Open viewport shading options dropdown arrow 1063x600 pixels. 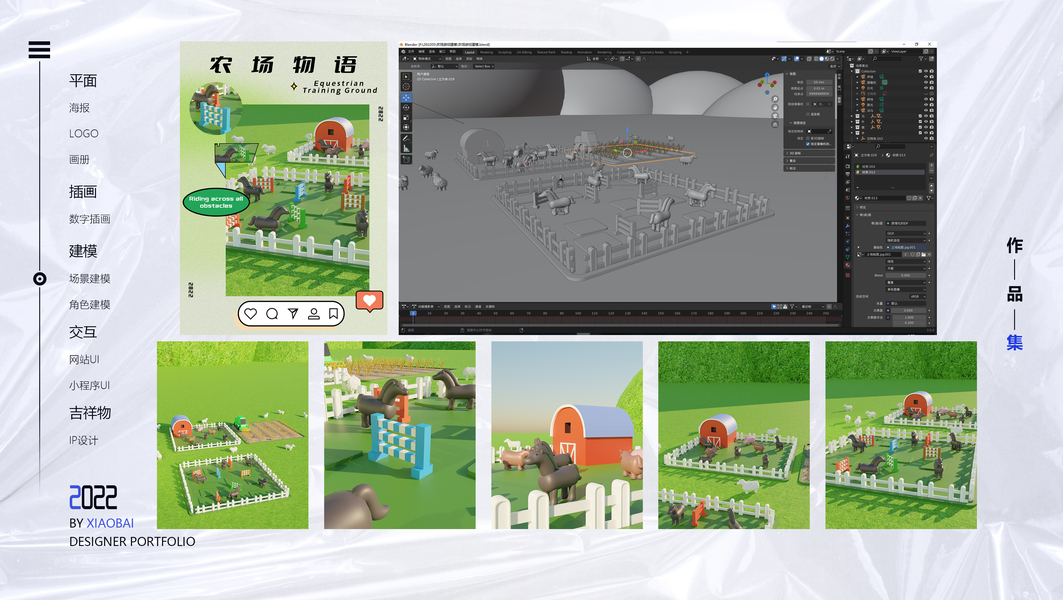tap(838, 59)
